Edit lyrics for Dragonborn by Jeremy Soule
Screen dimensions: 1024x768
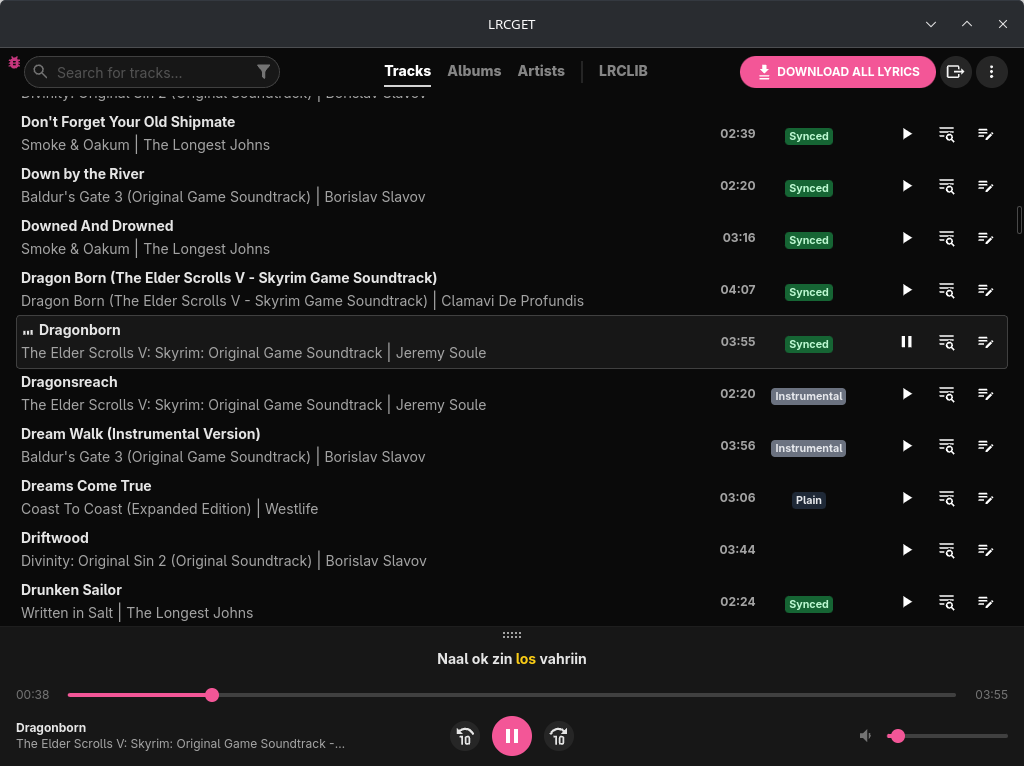(985, 342)
